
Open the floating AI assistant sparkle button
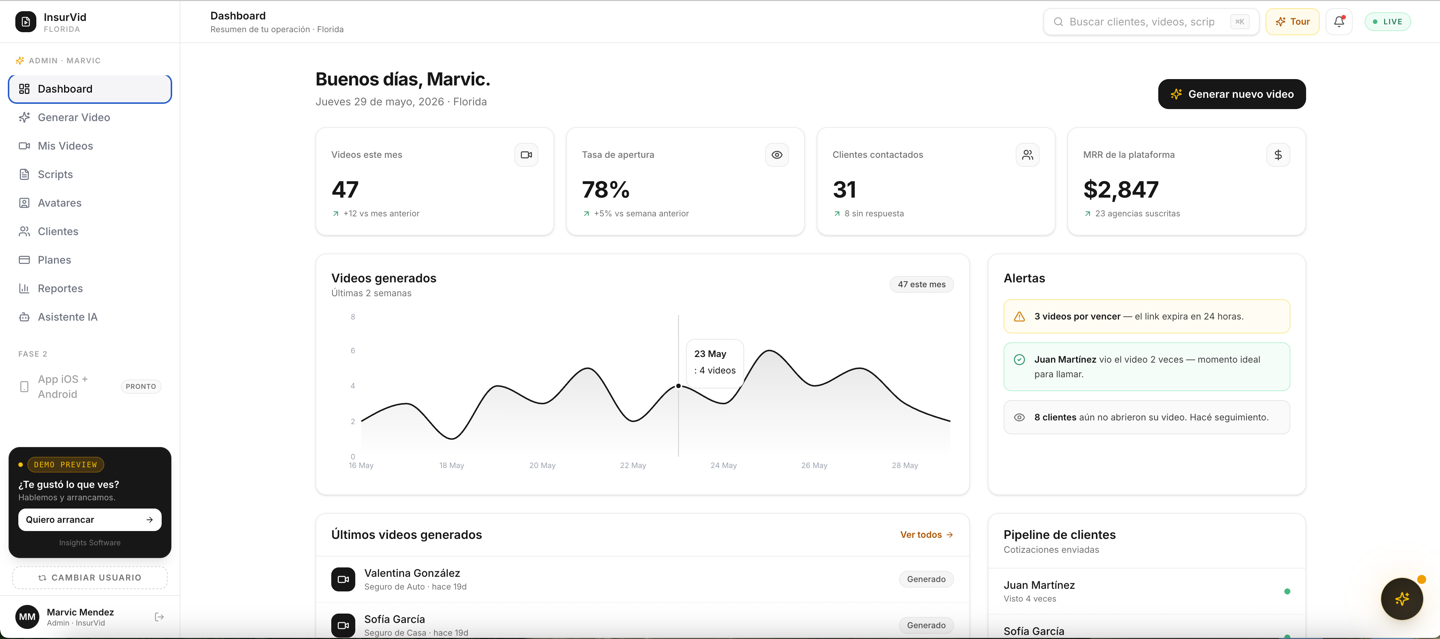click(1402, 599)
